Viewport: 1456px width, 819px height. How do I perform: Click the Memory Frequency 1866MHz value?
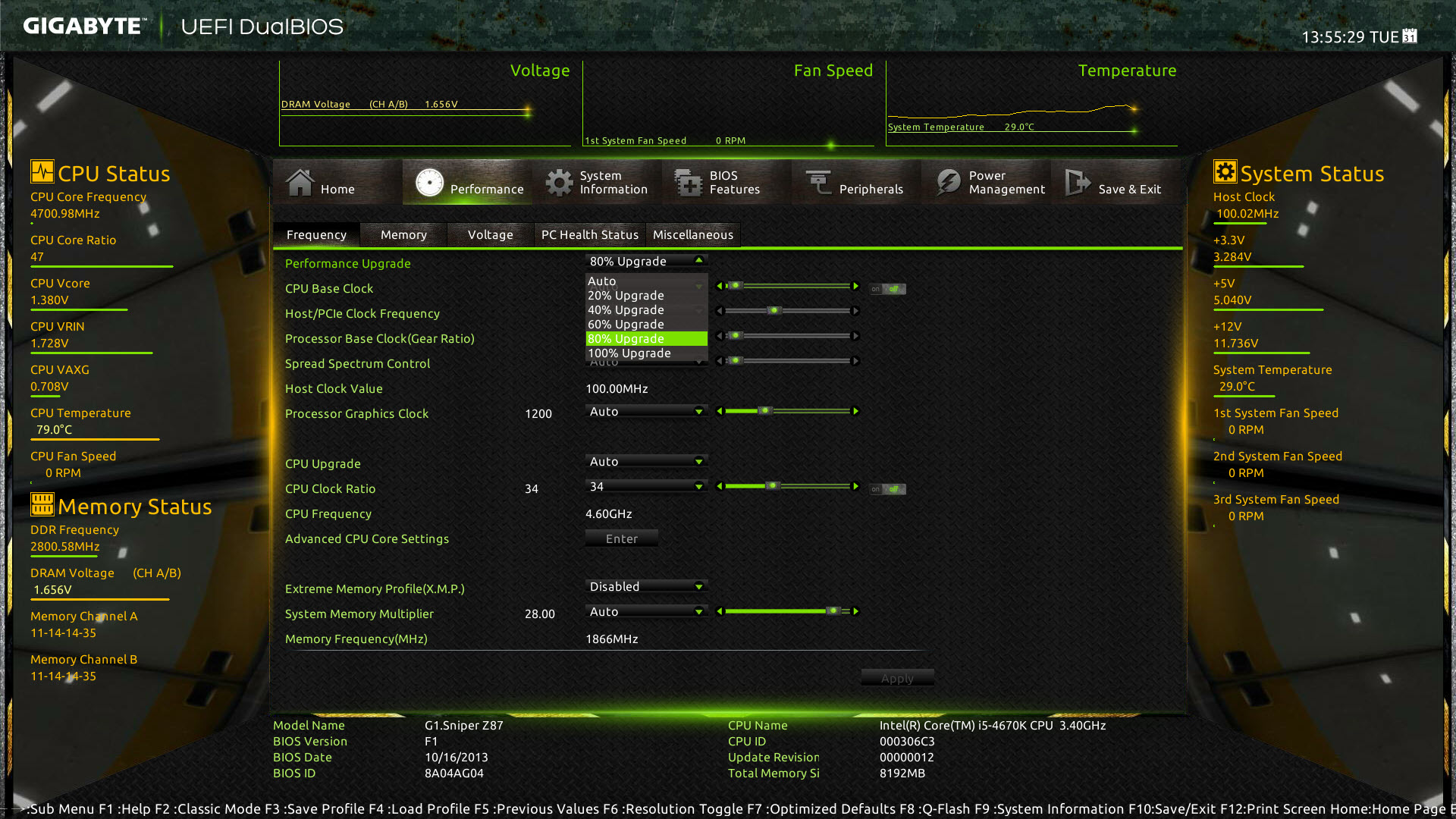(611, 639)
